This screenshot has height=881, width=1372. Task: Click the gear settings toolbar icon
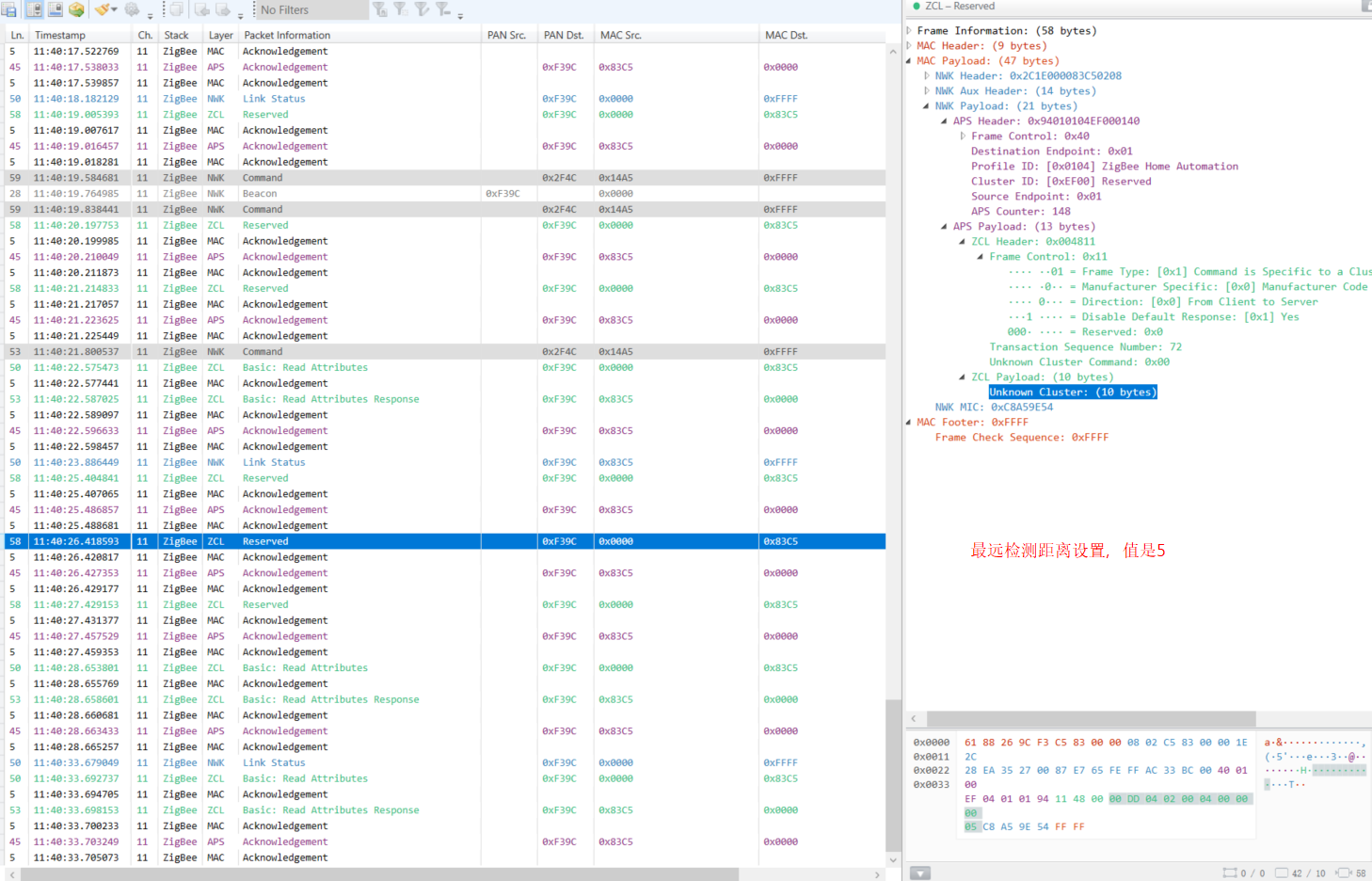pos(133,9)
